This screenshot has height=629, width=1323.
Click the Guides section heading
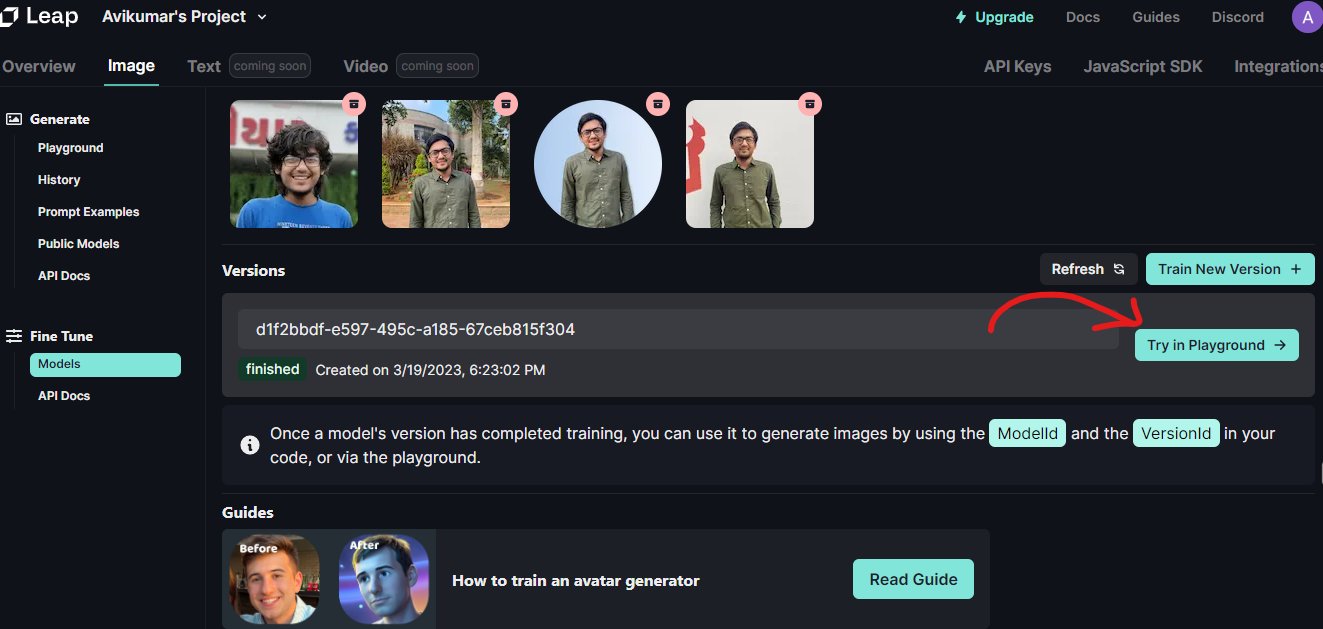pyautogui.click(x=248, y=512)
